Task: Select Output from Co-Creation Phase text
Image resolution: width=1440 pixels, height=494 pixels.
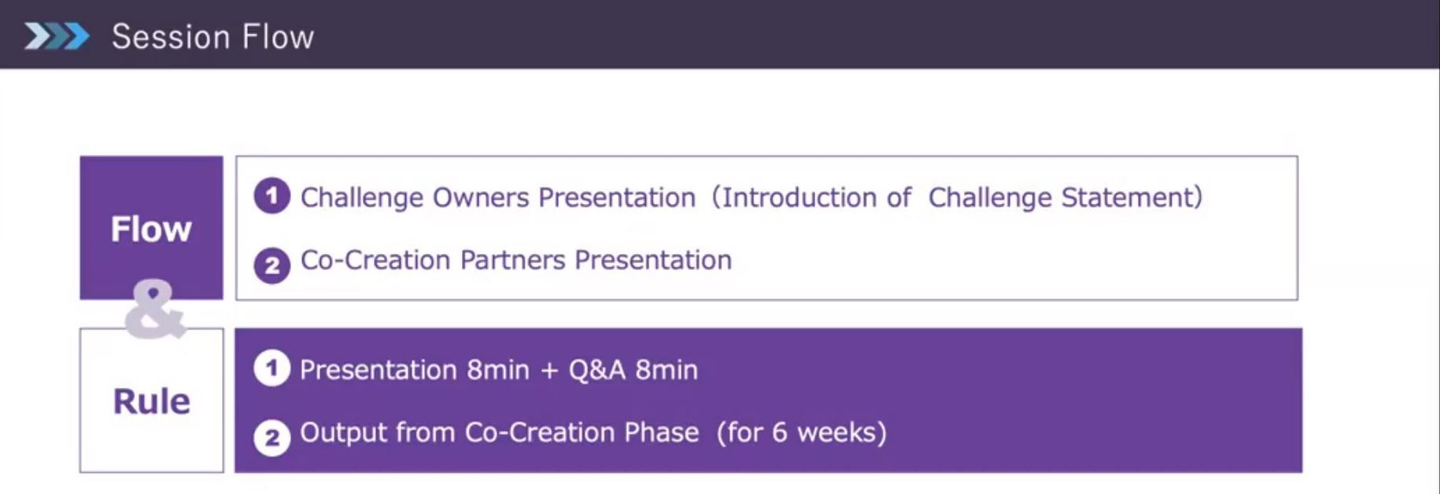Action: point(499,433)
